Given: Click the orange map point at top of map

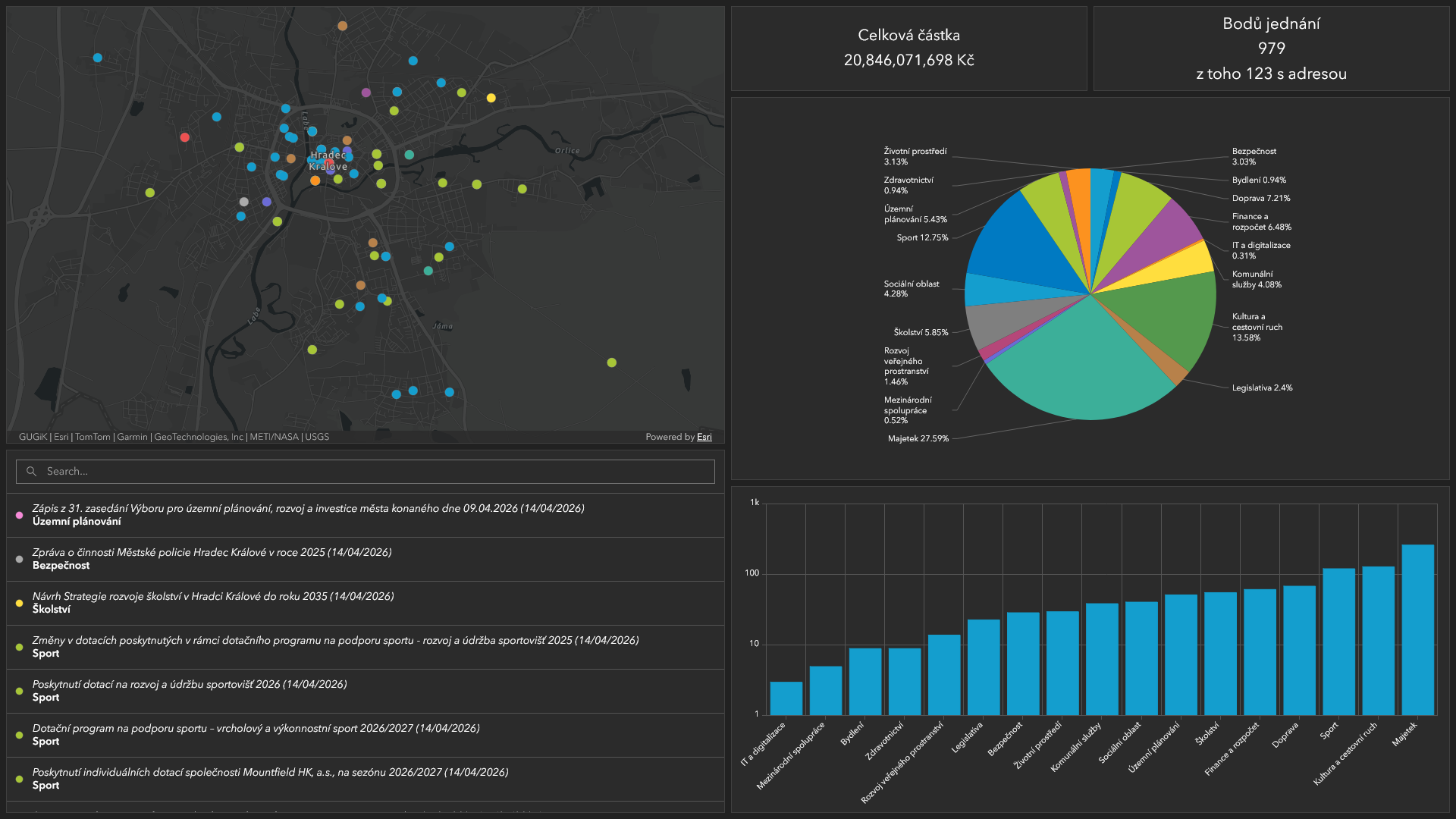Looking at the screenshot, I should pyautogui.click(x=342, y=26).
